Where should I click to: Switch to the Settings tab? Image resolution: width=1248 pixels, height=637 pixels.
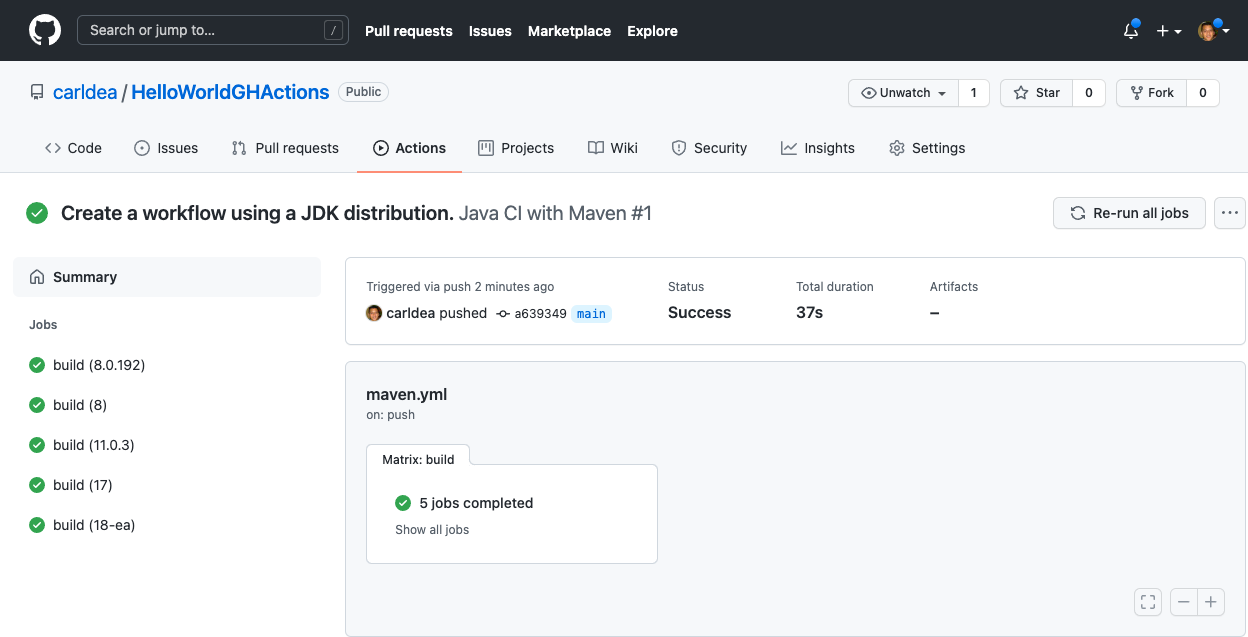tap(927, 148)
